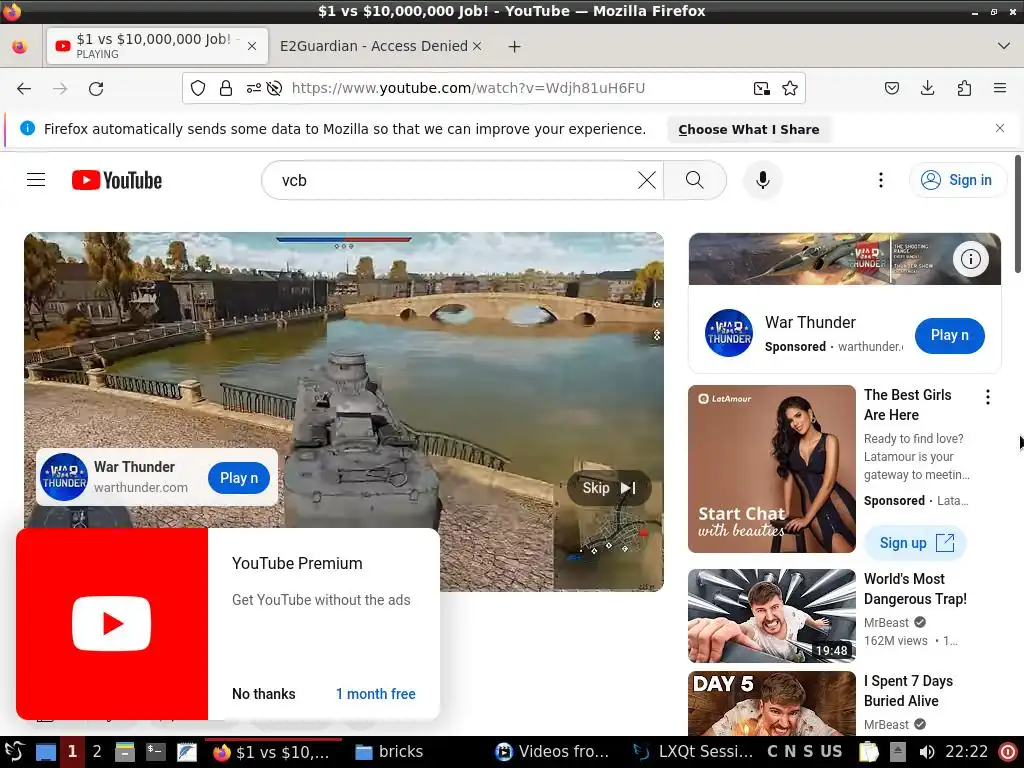Click War Thunder logo in video ad overlay
1024x768 pixels.
click(x=64, y=477)
